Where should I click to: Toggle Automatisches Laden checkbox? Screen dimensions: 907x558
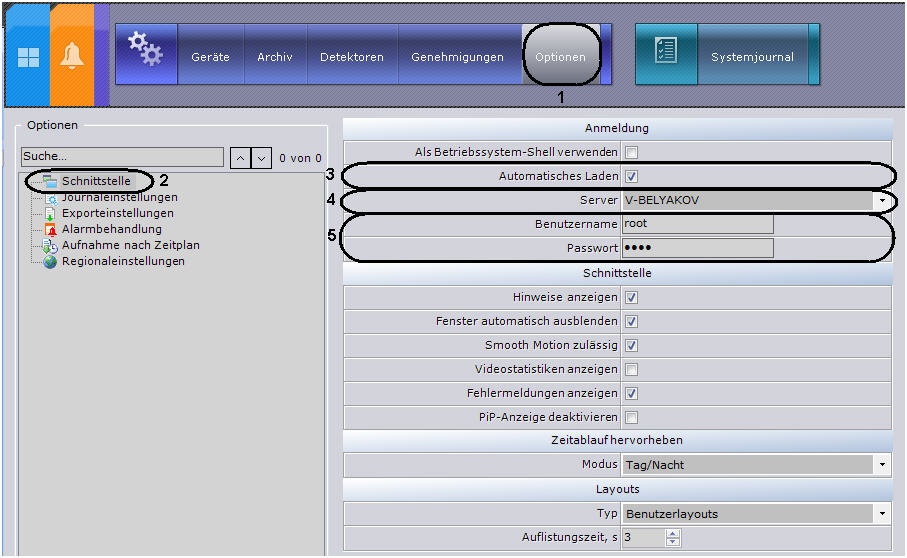631,176
